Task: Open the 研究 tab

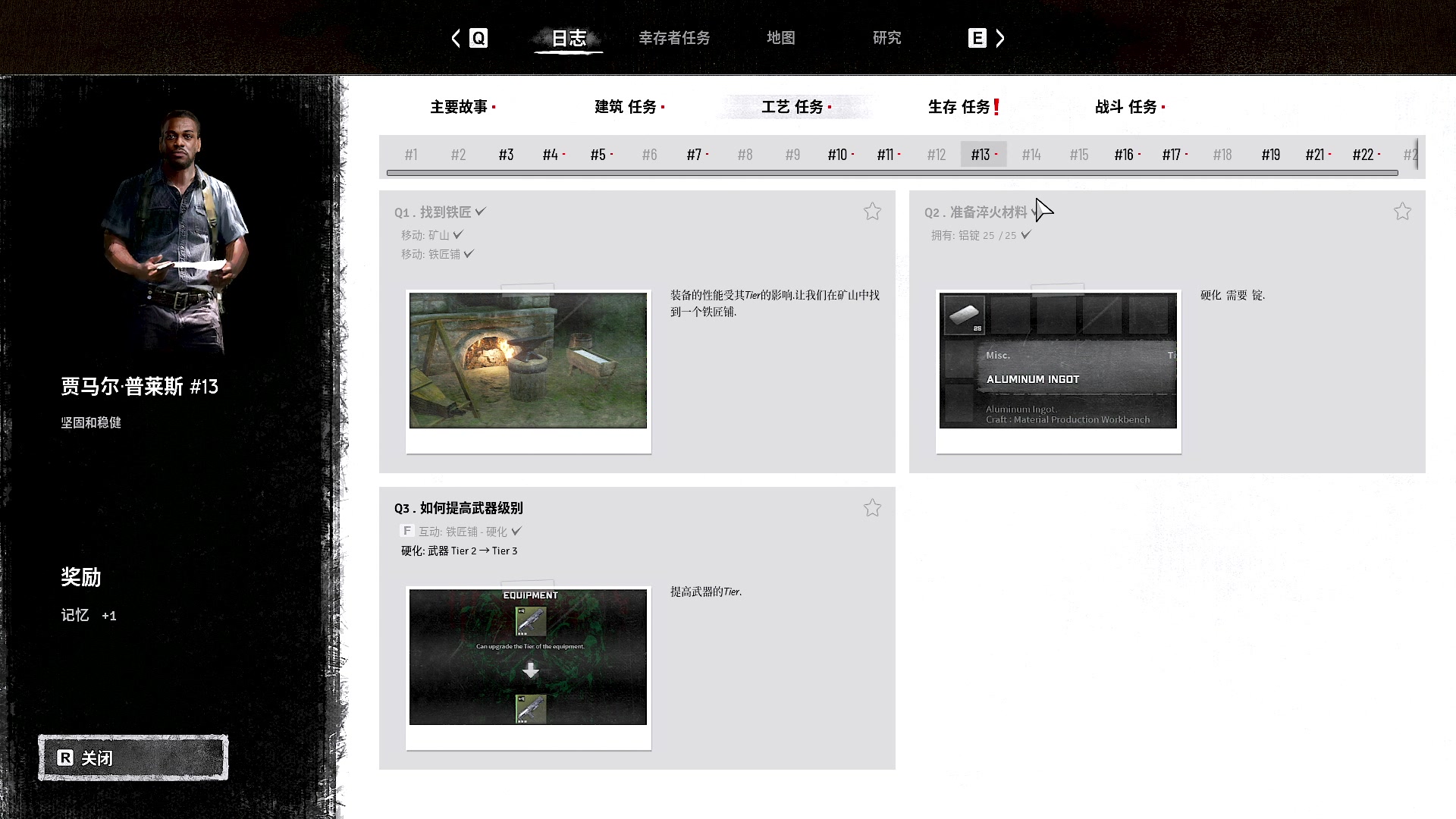Action: [886, 38]
